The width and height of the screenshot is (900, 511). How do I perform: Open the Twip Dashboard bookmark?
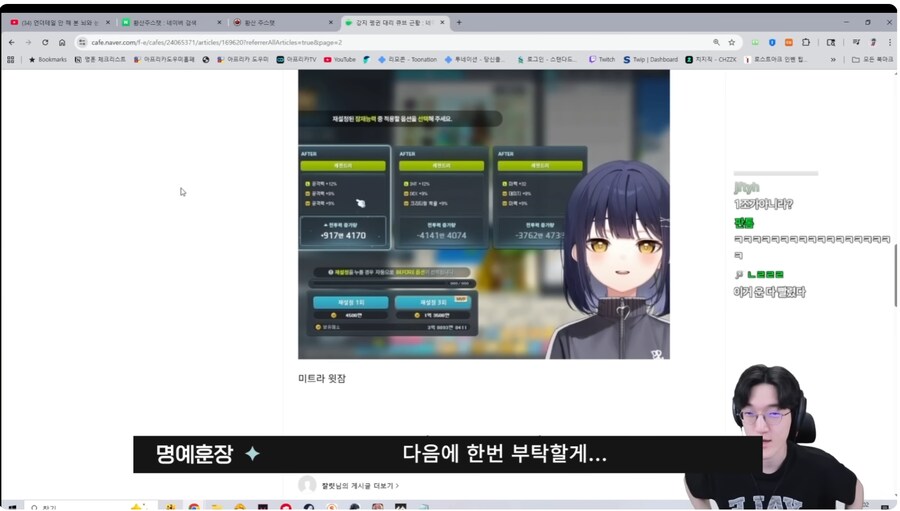click(x=650, y=59)
